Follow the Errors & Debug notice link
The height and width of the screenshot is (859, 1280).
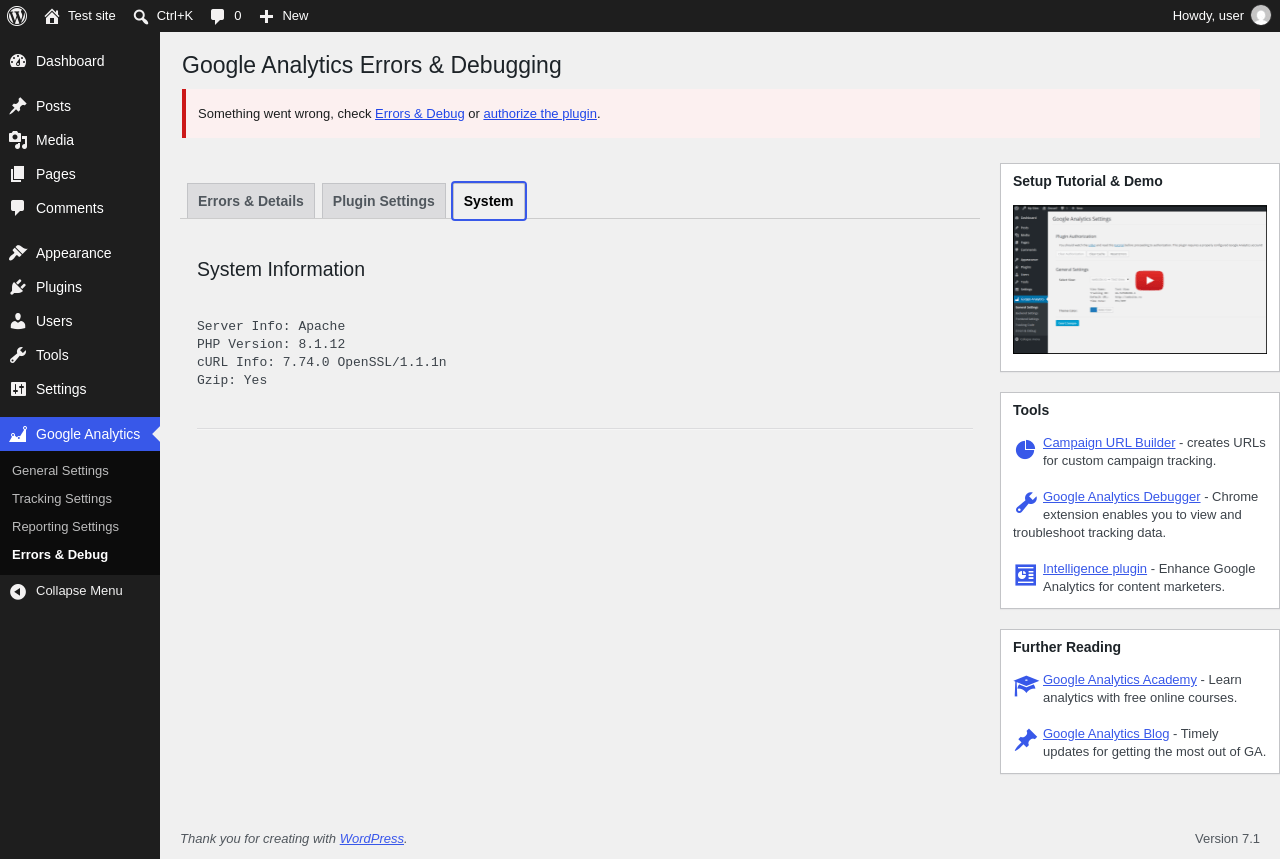pos(420,113)
